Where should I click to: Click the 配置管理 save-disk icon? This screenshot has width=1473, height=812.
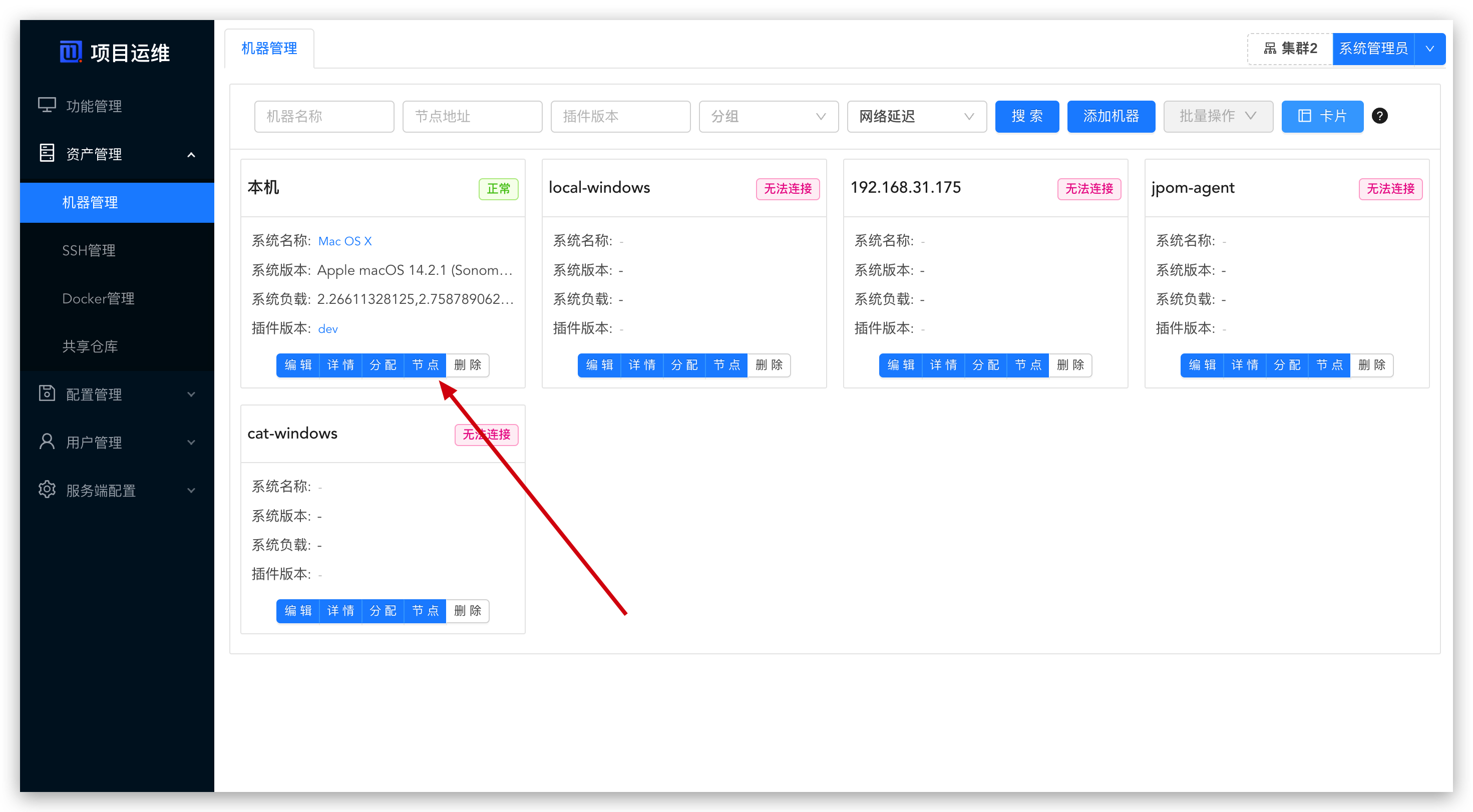coord(47,393)
